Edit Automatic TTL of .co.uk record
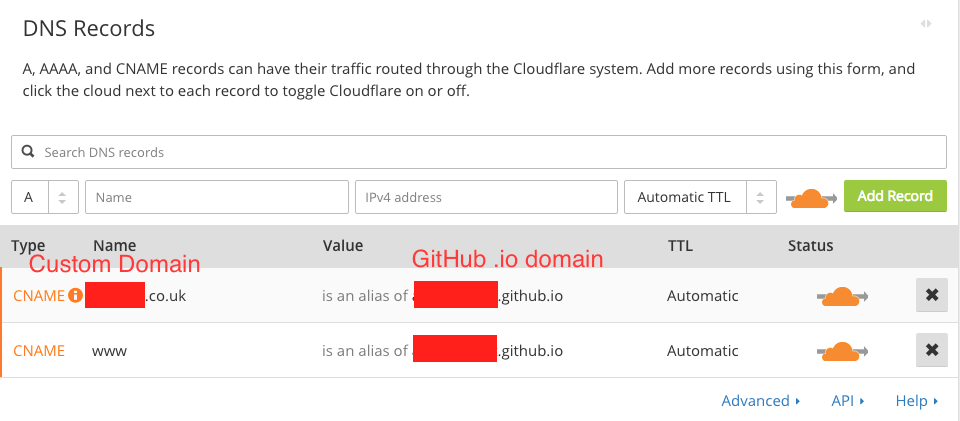960x421 pixels. point(702,296)
